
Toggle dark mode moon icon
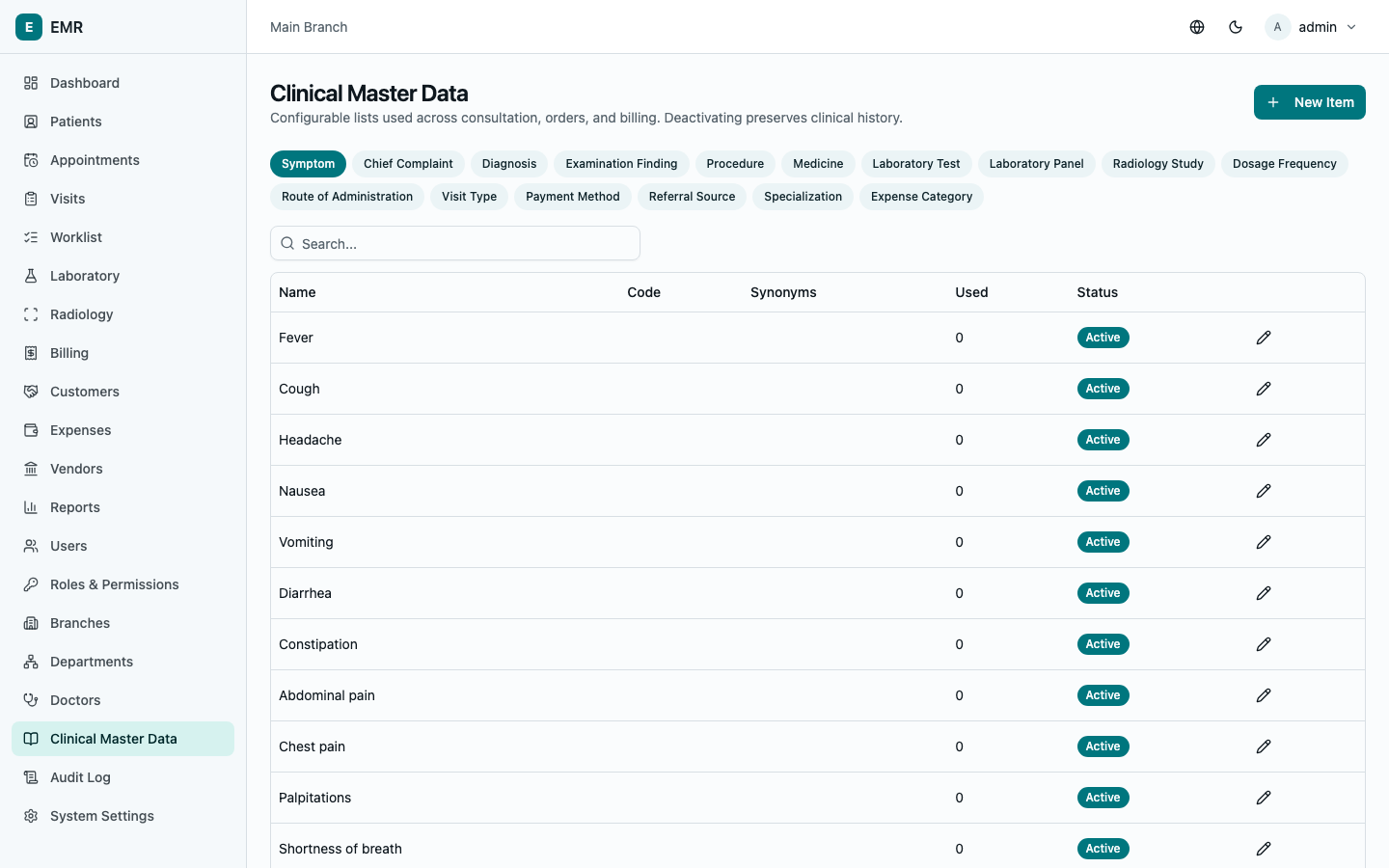(1236, 27)
